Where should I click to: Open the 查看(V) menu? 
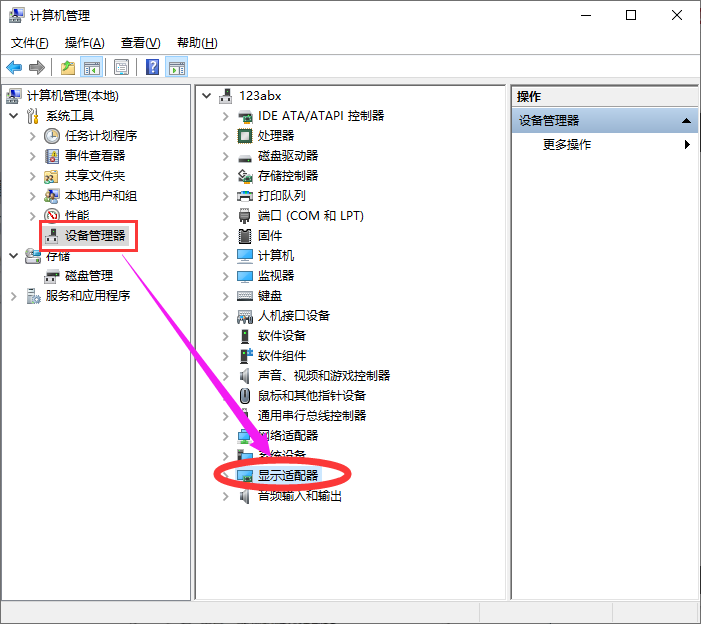[x=140, y=43]
